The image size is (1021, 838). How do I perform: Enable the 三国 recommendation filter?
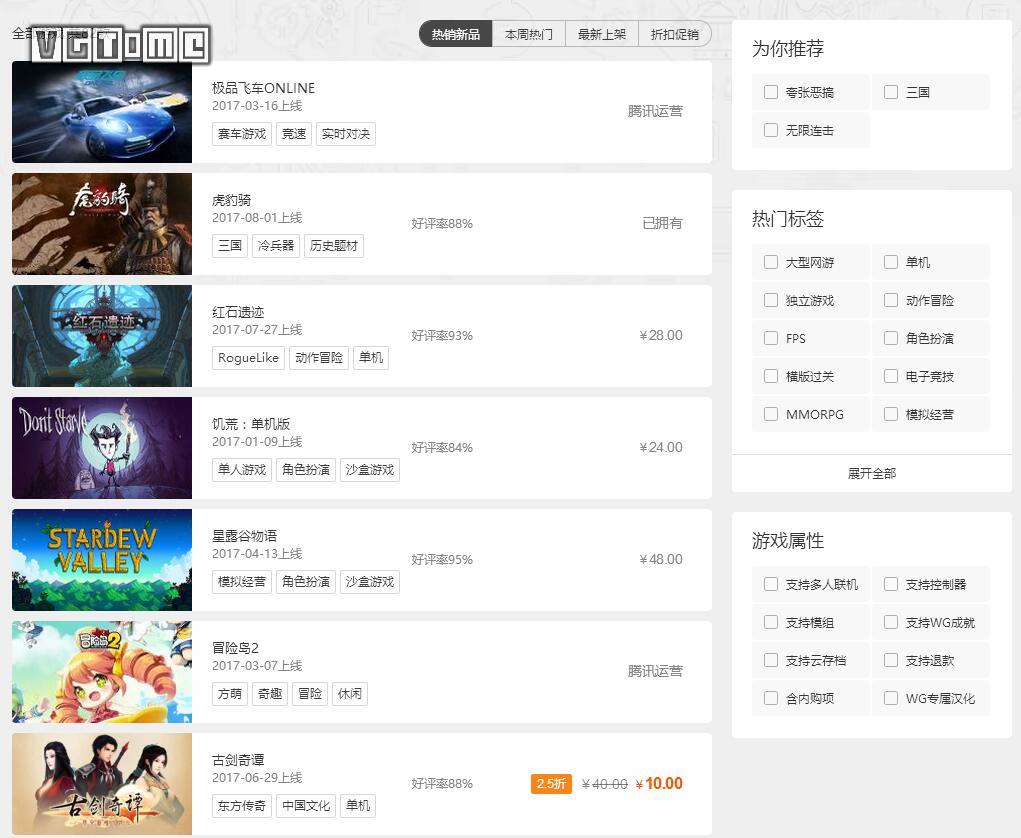coord(890,91)
